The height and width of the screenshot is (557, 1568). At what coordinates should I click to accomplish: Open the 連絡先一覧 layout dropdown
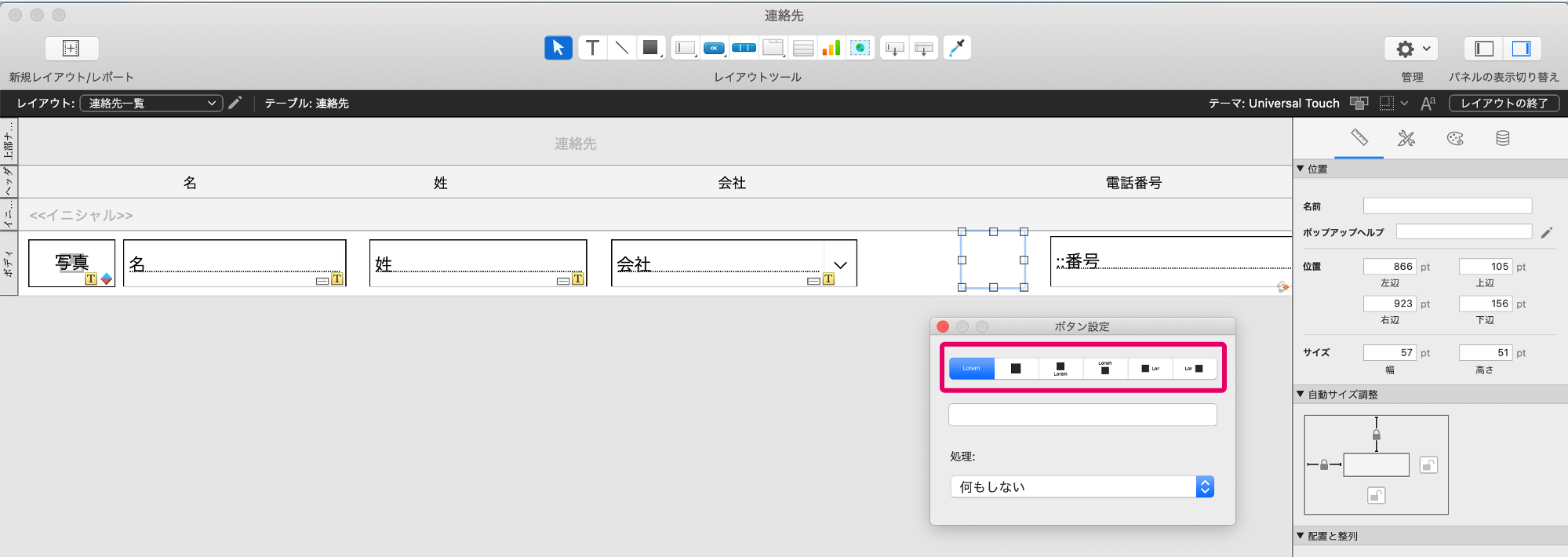point(151,103)
